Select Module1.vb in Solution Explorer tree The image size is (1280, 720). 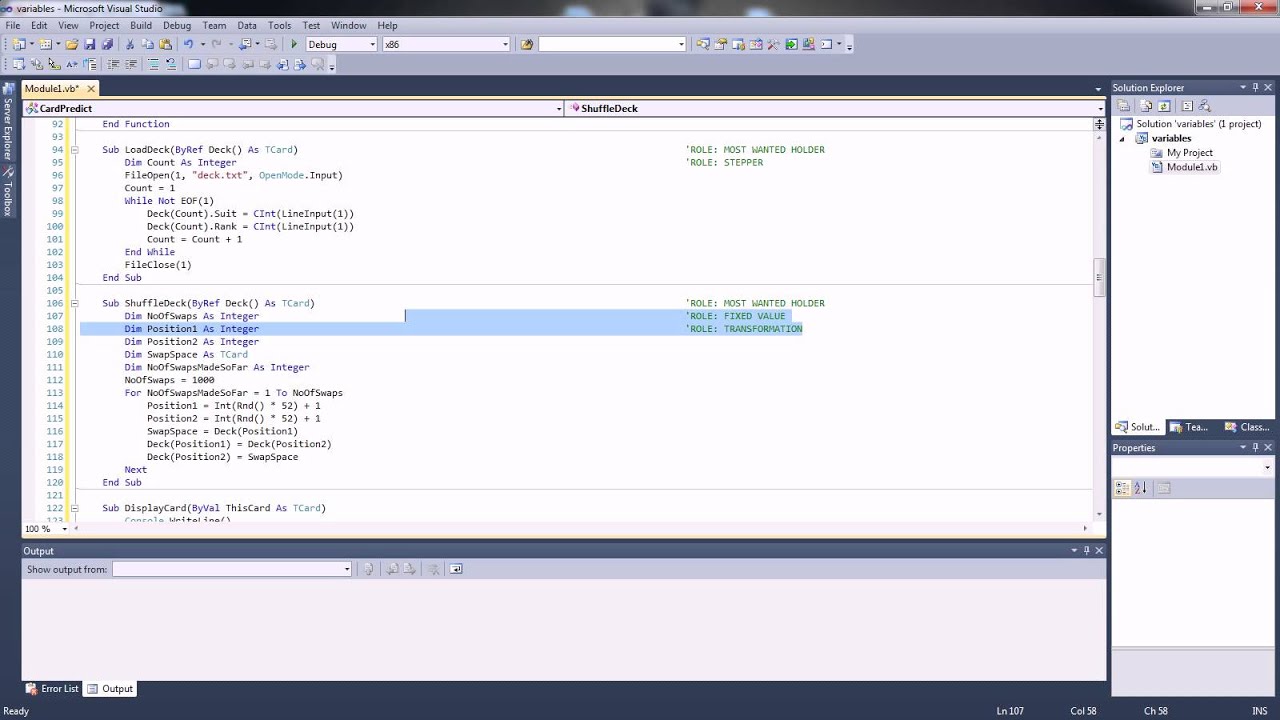[x=1185, y=167]
